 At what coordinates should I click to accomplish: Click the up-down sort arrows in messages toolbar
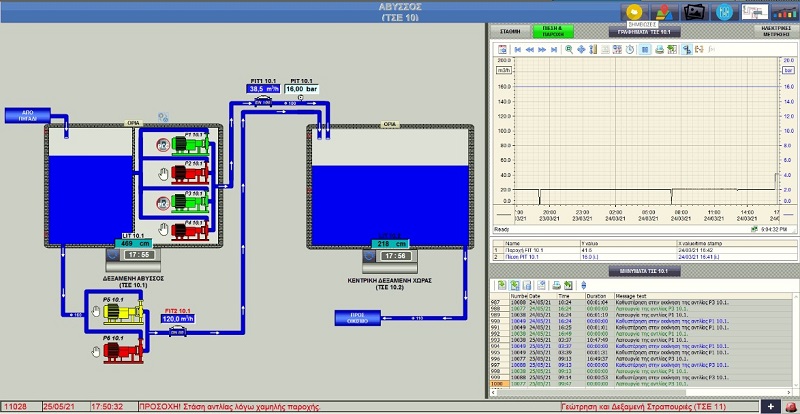coord(583,285)
